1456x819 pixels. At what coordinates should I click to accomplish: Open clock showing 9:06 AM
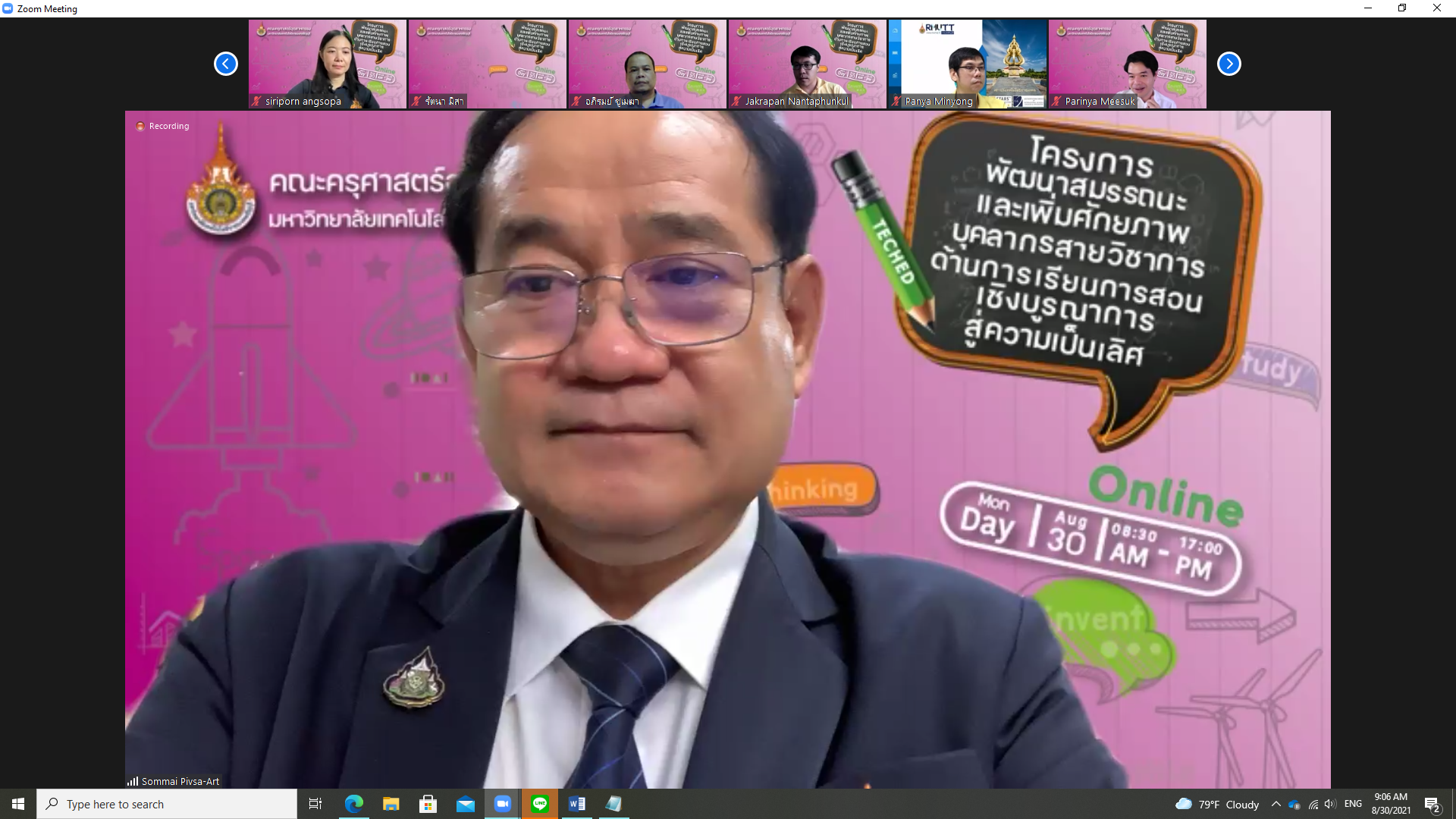click(x=1391, y=804)
